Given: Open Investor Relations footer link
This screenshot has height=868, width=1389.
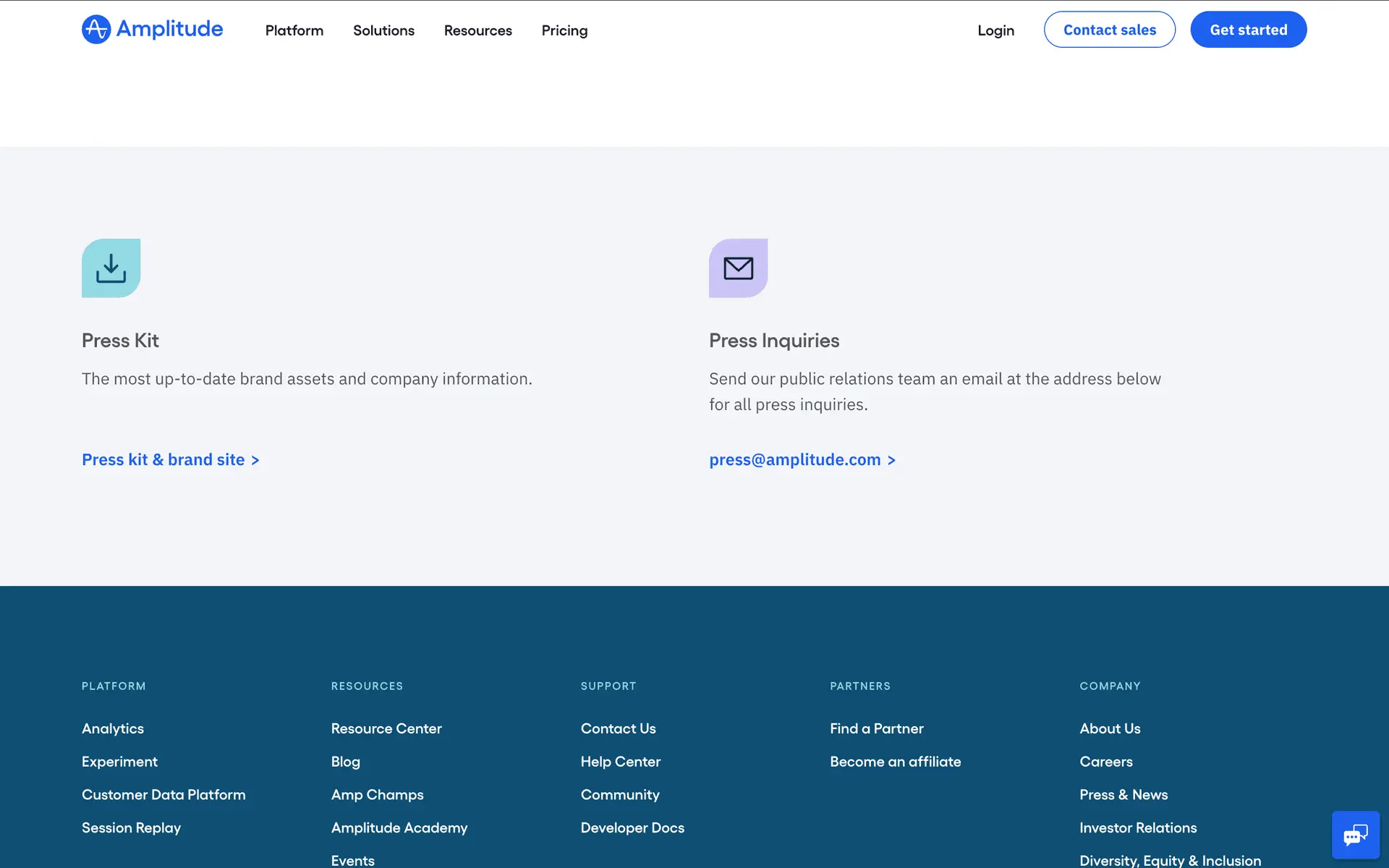Looking at the screenshot, I should [x=1138, y=827].
